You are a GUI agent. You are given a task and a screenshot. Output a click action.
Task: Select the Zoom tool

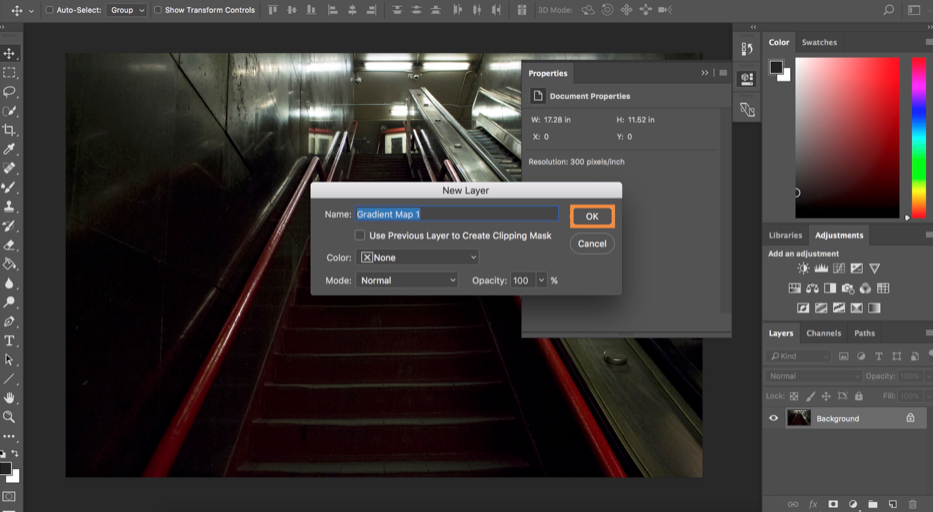click(9, 417)
